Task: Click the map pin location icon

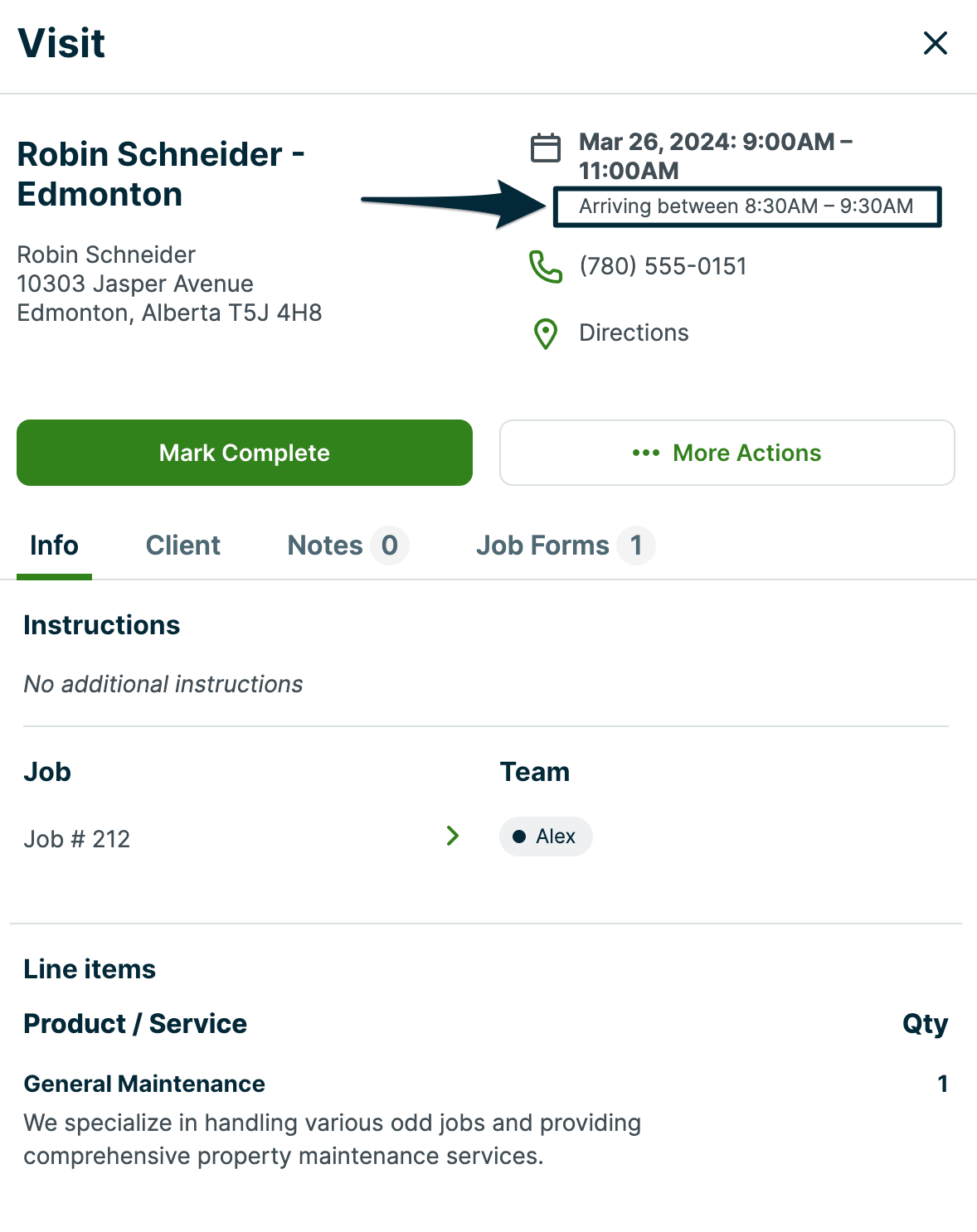Action: (x=546, y=333)
